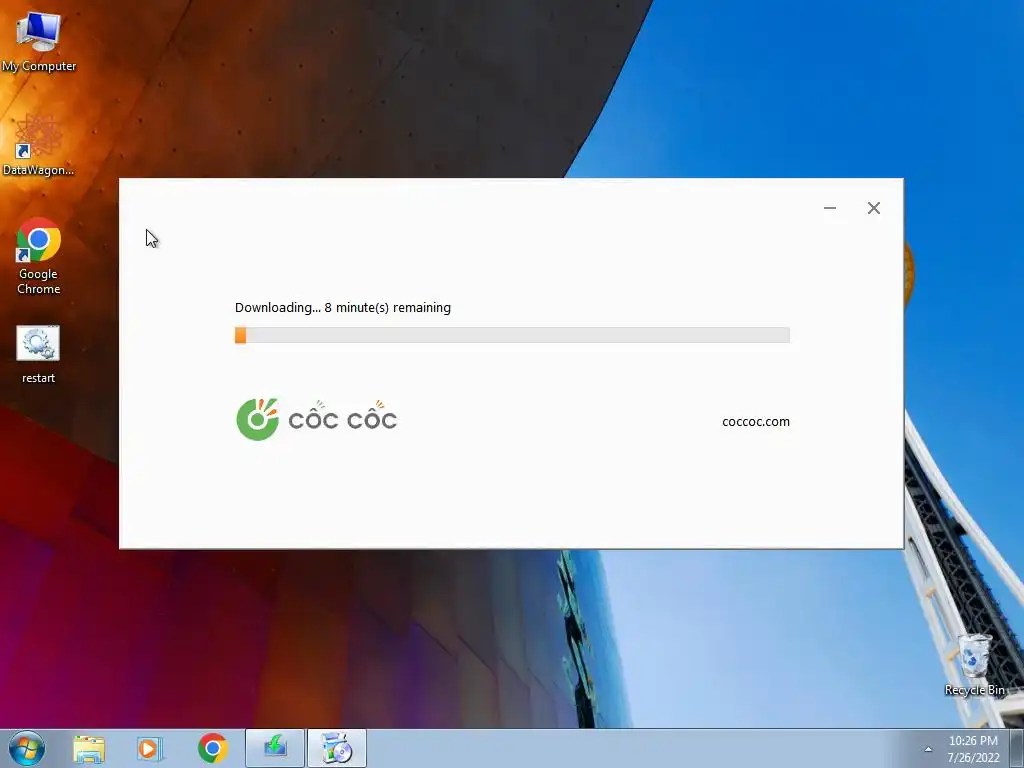Minimize the Cốc Cốc installer window
Image resolution: width=1024 pixels, height=768 pixels.
click(x=830, y=208)
